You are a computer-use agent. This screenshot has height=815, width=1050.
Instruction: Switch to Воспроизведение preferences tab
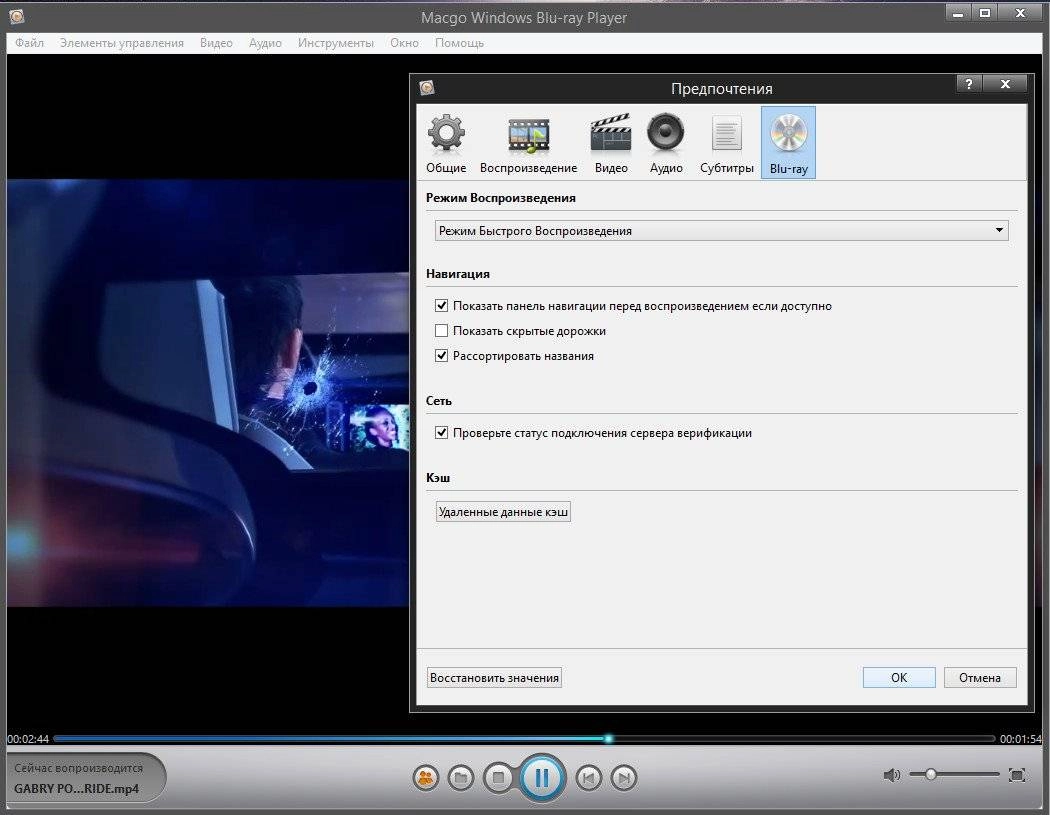click(528, 143)
